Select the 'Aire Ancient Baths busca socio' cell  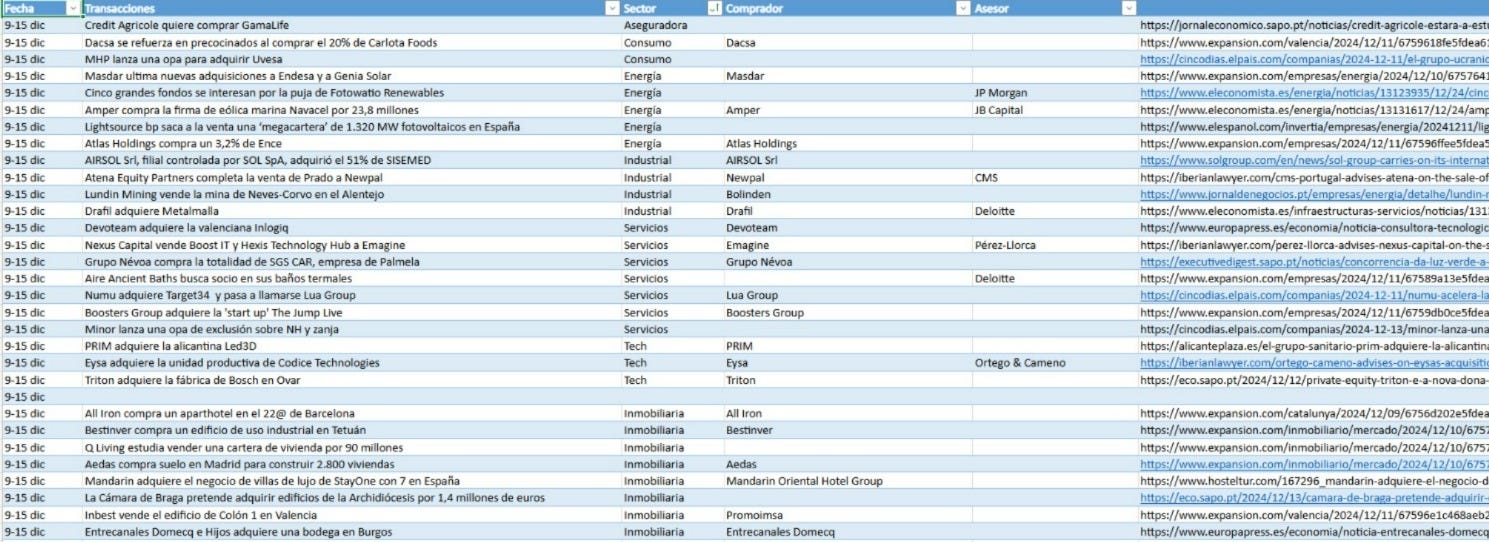click(351, 278)
